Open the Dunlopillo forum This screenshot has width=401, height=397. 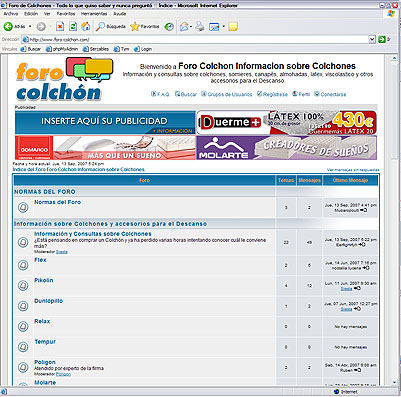click(49, 301)
